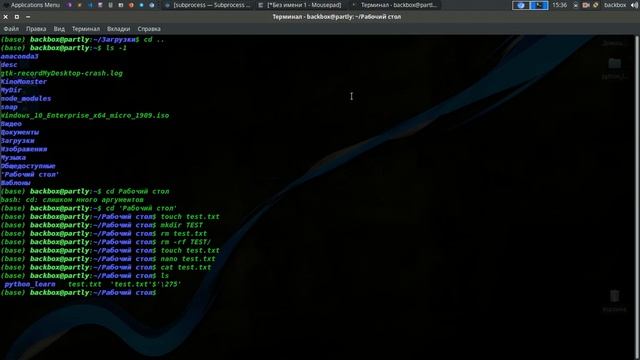The width and height of the screenshot is (640, 360).
Task: Open the Правка menu
Action: pyautogui.click(x=36, y=29)
